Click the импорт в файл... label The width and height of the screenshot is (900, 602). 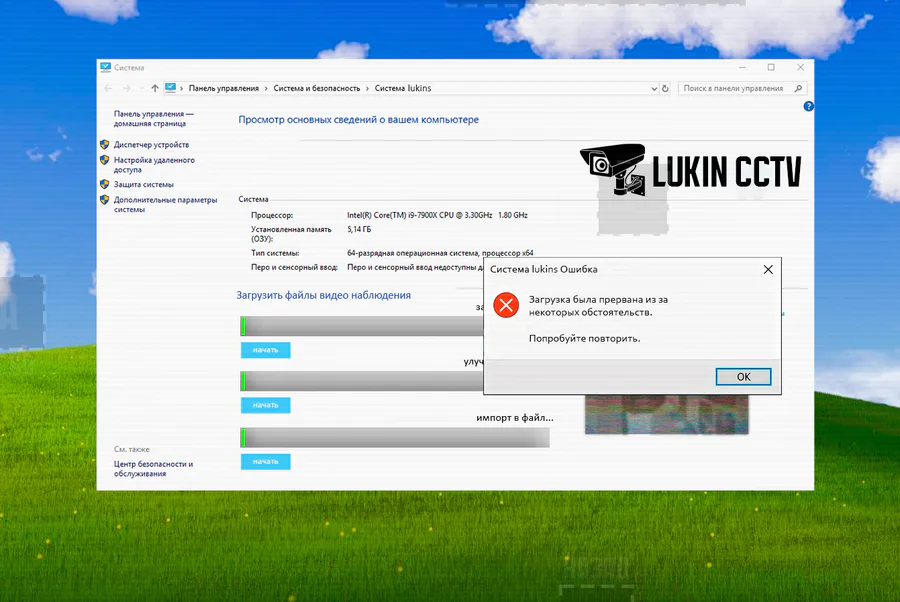515,418
